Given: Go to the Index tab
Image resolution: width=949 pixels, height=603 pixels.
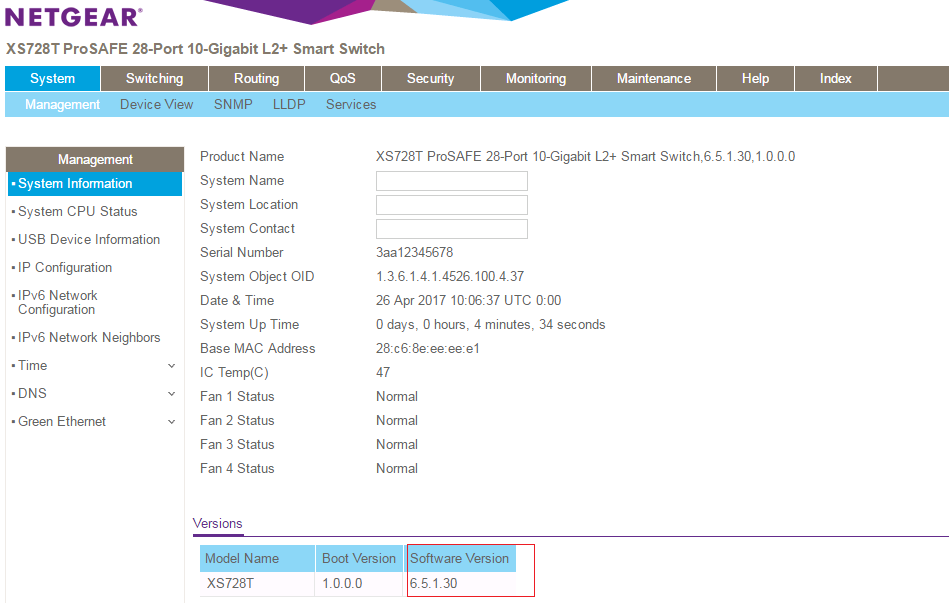Looking at the screenshot, I should [835, 79].
